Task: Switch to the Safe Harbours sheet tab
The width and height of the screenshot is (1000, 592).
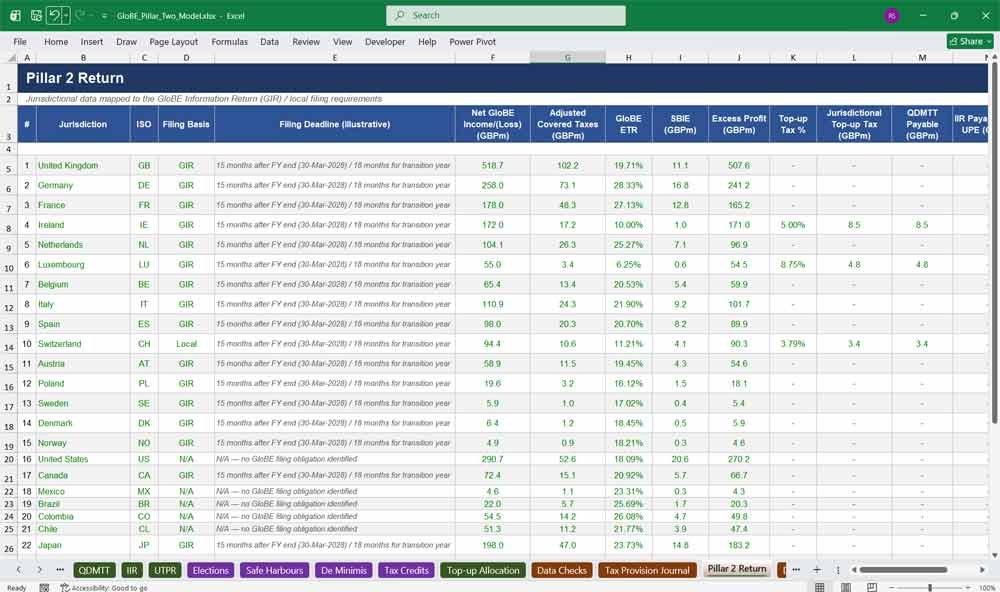Action: pyautogui.click(x=274, y=570)
